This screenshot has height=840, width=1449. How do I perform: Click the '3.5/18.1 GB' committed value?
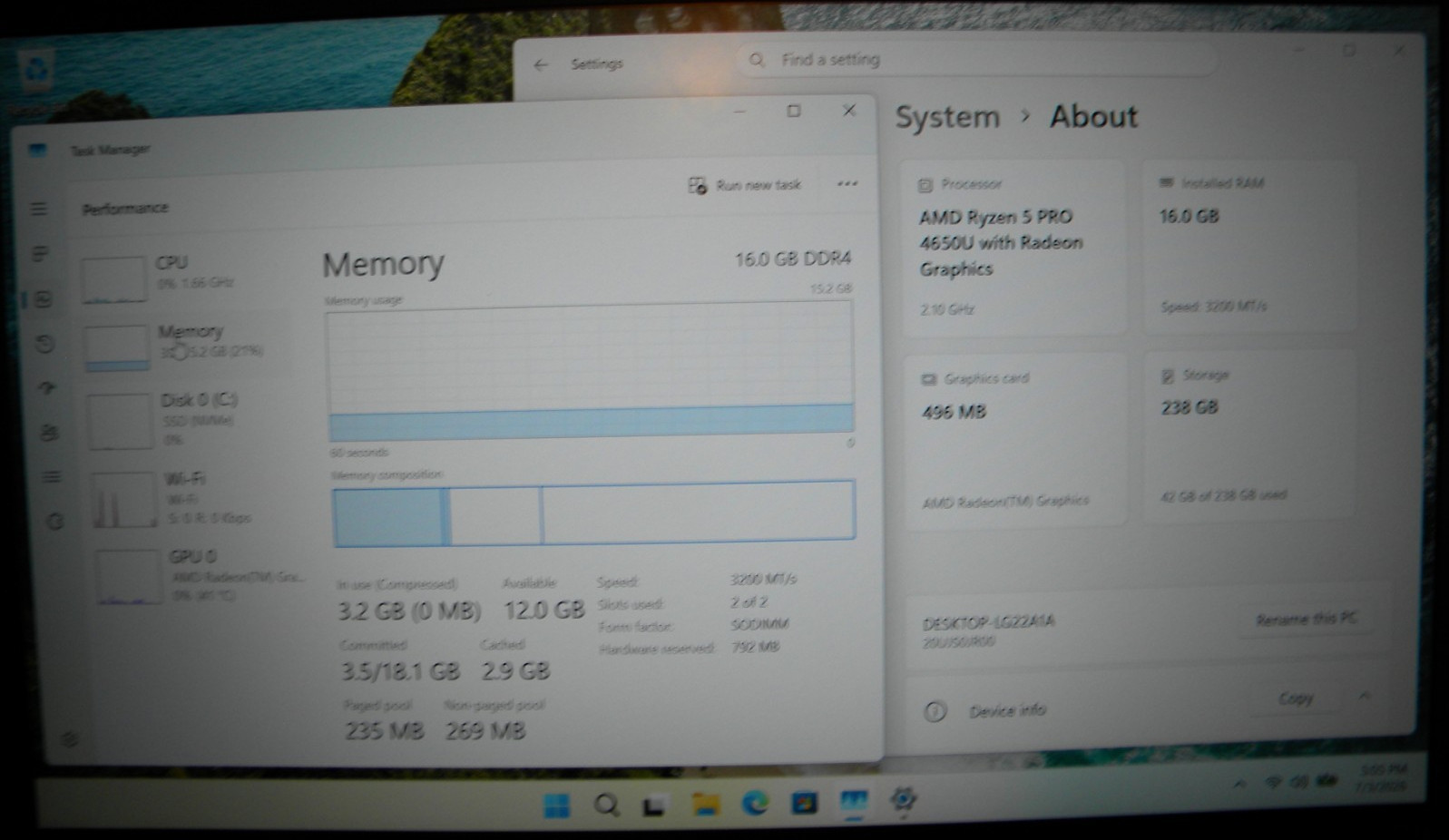[x=400, y=671]
